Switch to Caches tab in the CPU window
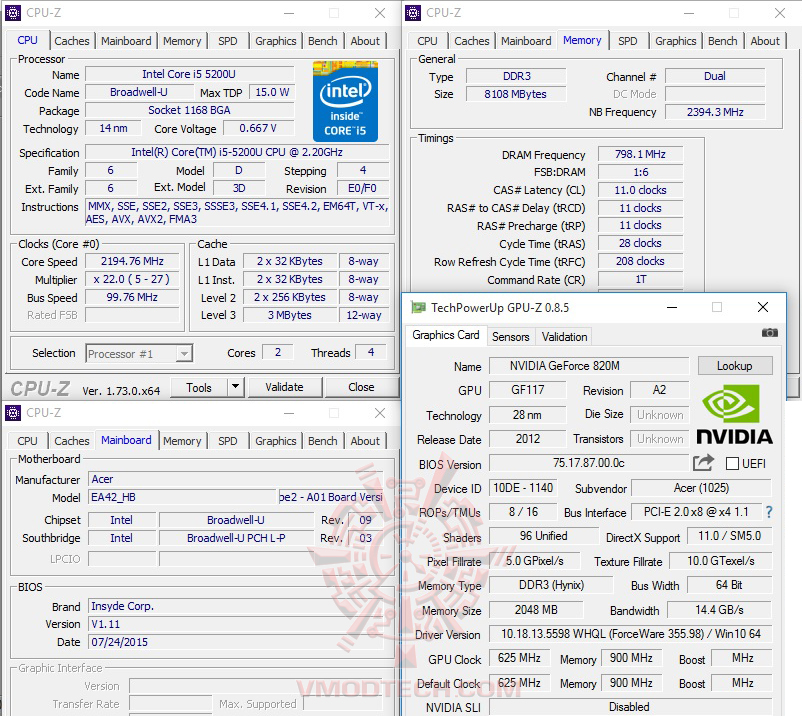This screenshot has height=716, width=802. click(72, 41)
